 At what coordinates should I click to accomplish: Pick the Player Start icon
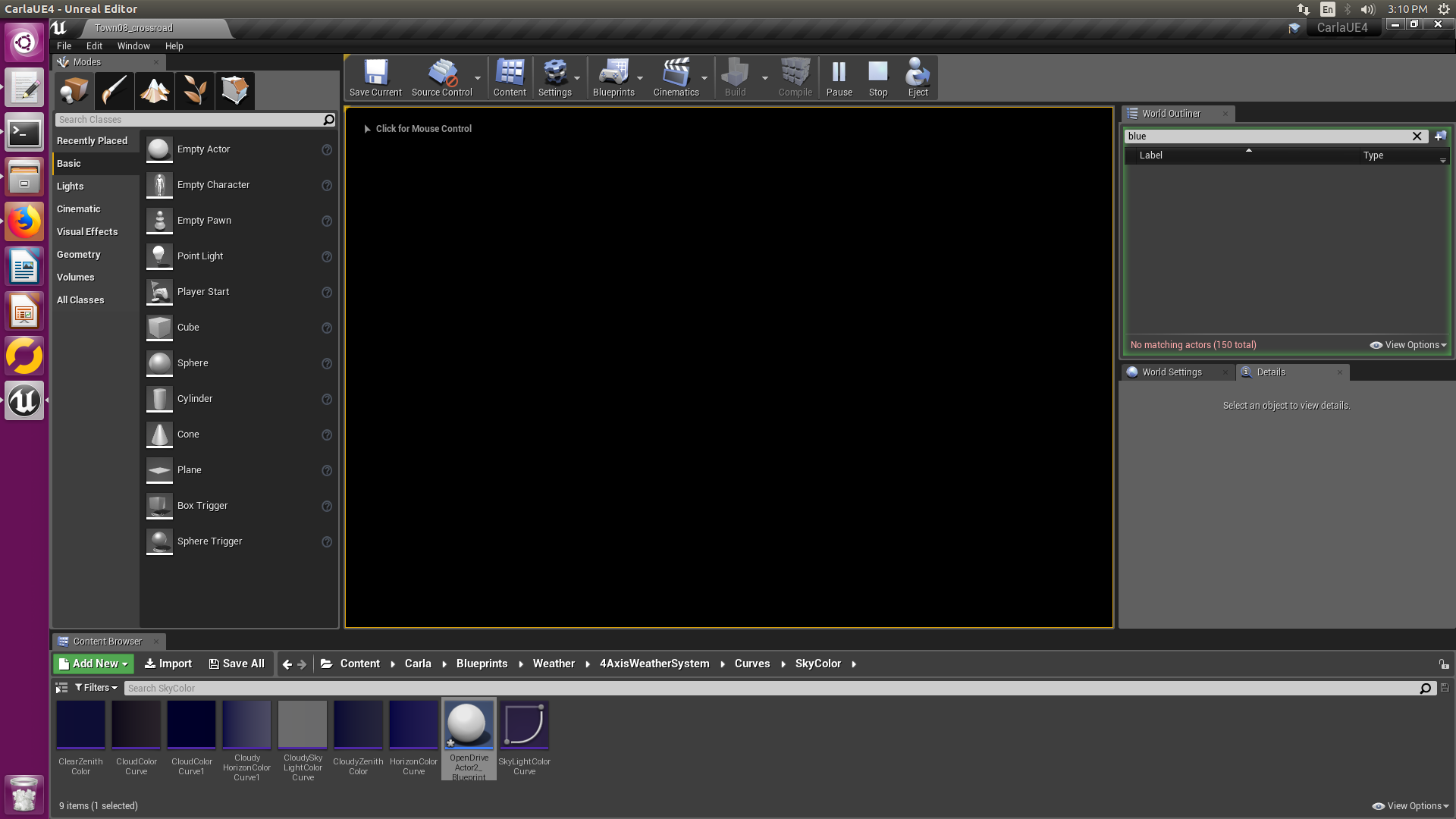[x=159, y=292]
